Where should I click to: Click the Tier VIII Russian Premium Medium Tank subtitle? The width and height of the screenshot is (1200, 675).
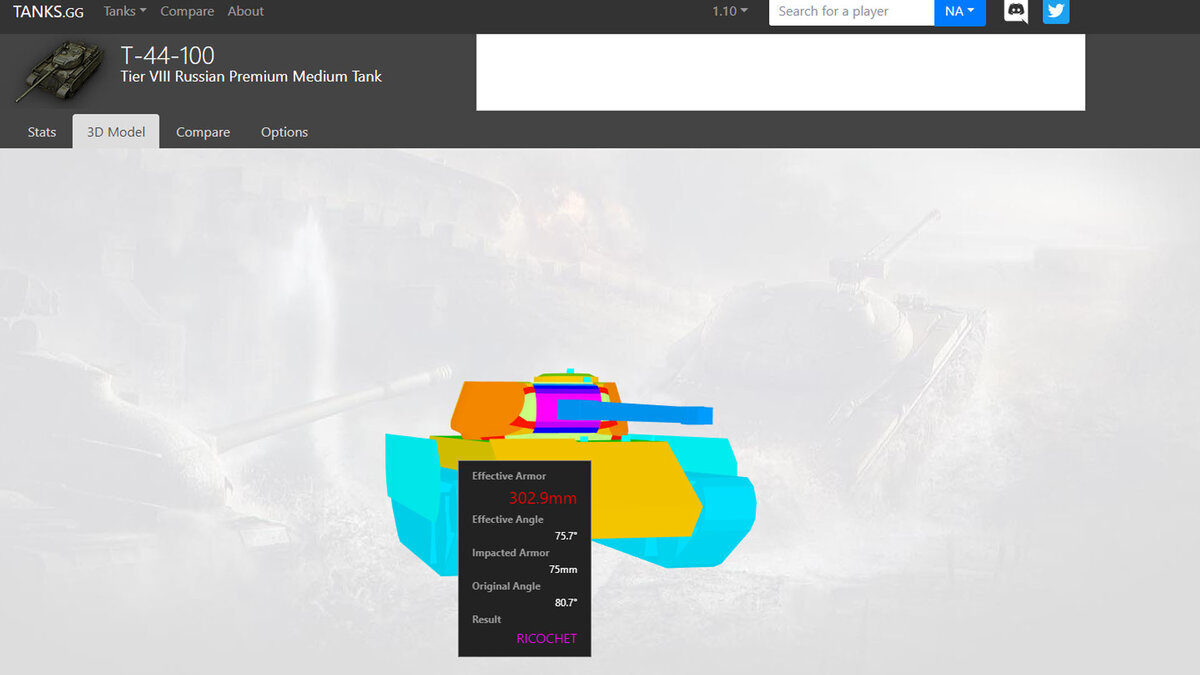pyautogui.click(x=251, y=77)
